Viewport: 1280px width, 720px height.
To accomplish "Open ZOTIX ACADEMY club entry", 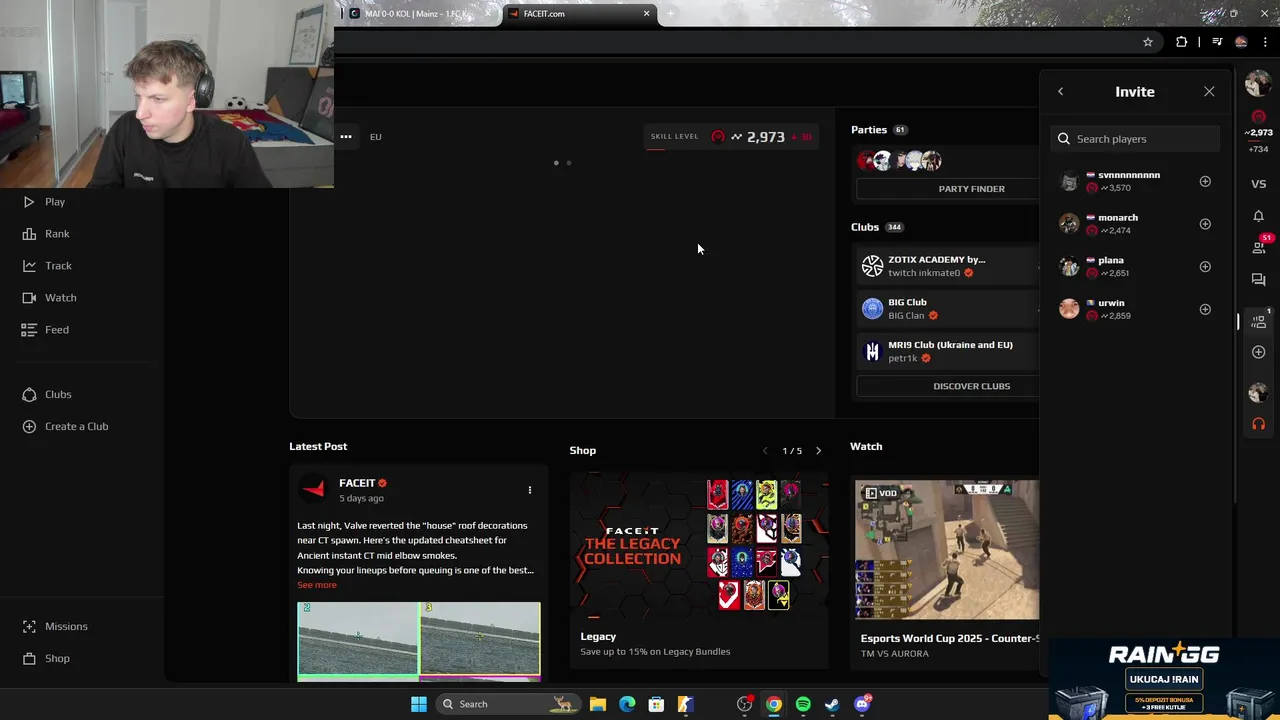I will tap(948, 266).
